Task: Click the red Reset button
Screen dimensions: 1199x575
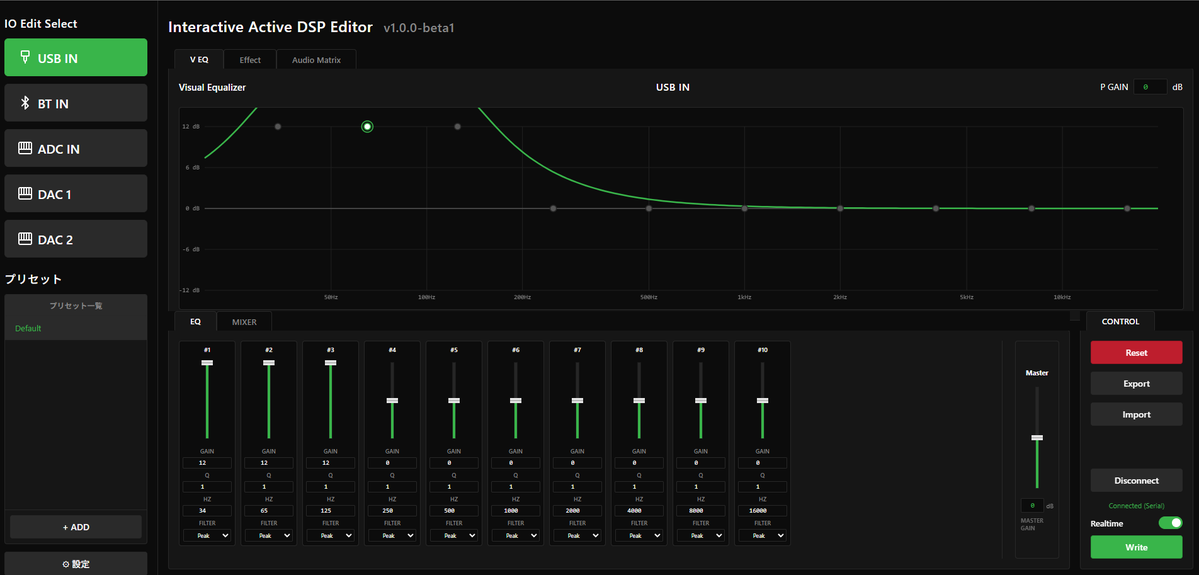Action: point(1136,352)
